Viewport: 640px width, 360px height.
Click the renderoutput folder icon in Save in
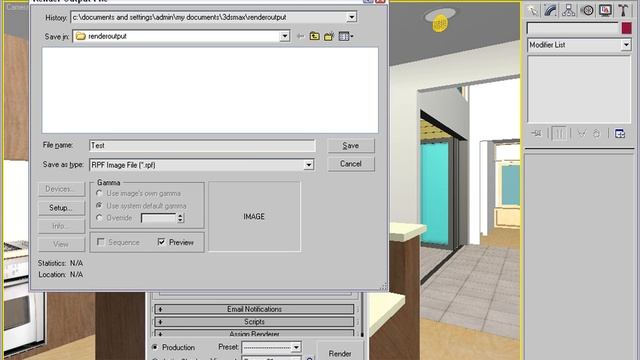pyautogui.click(x=80, y=36)
